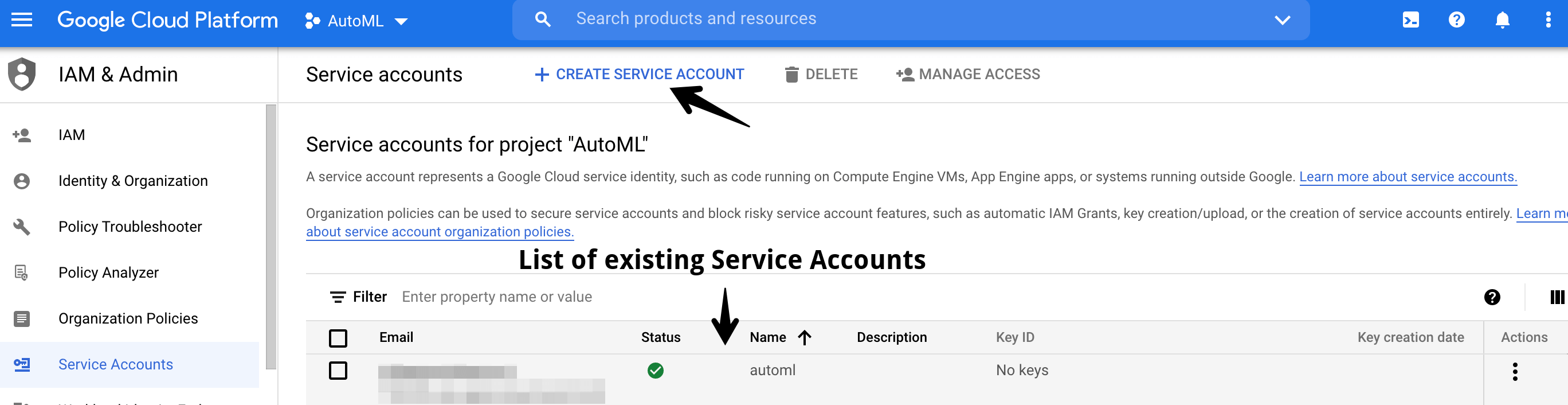Click the search magnifier icon
Viewport: 1568px width, 405px height.
point(542,20)
